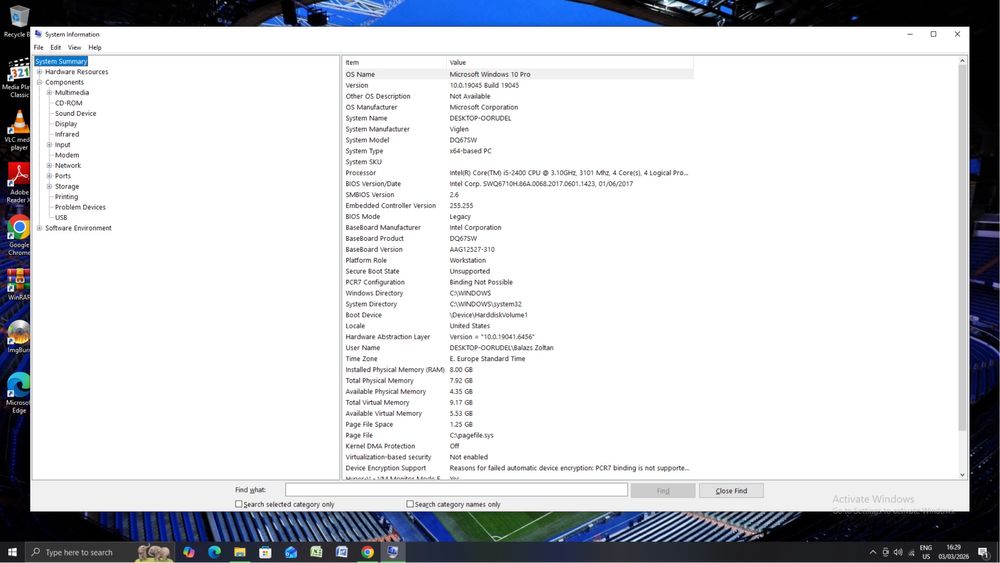This screenshot has height=563, width=1000.
Task: Click the Close Find button
Action: point(731,490)
